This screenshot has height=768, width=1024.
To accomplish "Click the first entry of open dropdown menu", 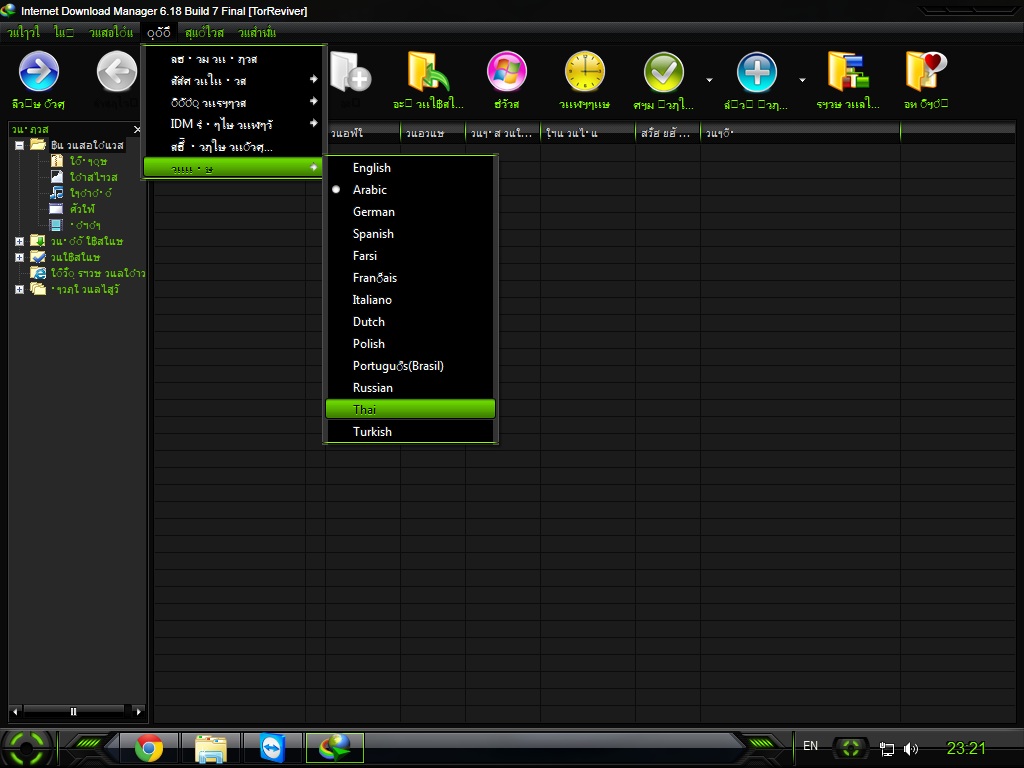I will tap(233, 59).
